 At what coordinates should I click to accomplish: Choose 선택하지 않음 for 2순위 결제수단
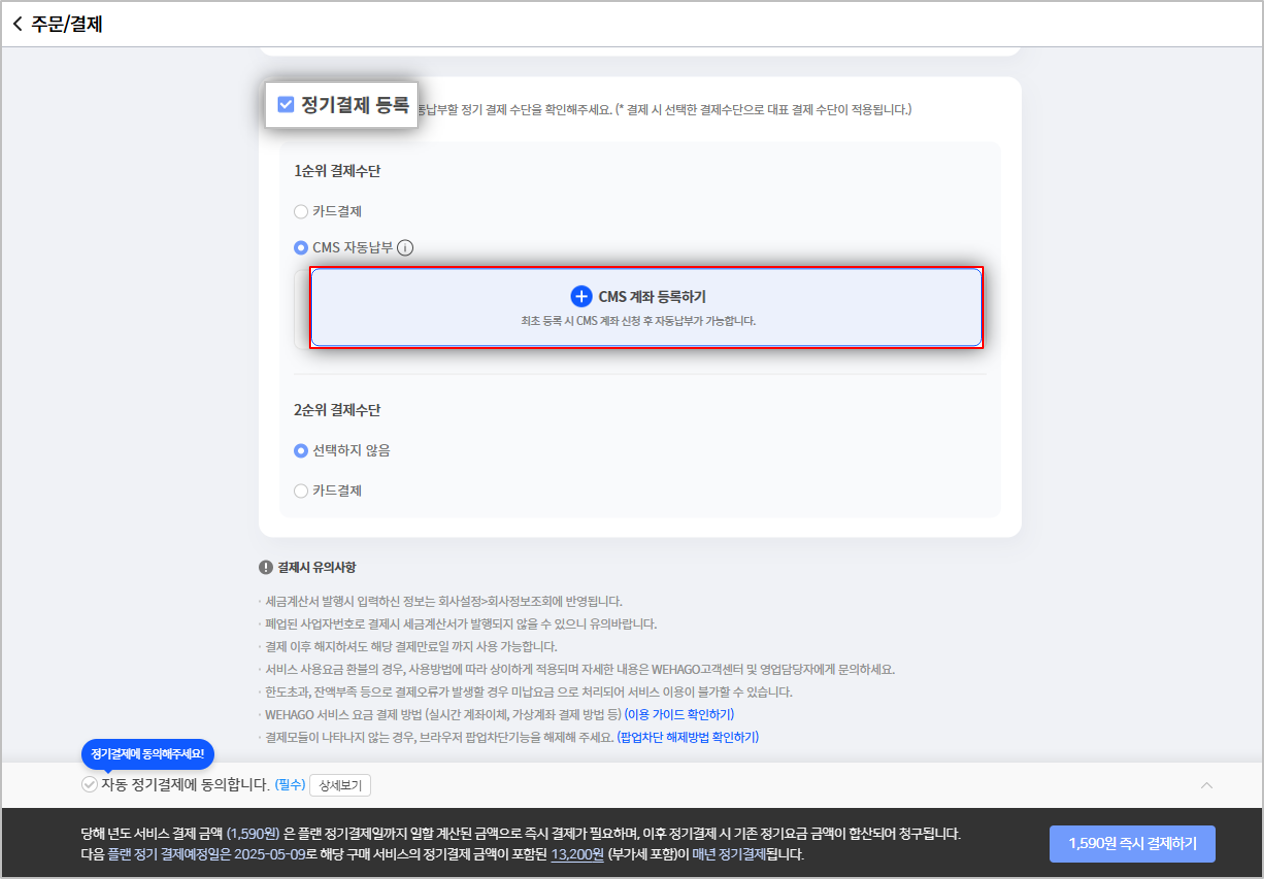301,451
